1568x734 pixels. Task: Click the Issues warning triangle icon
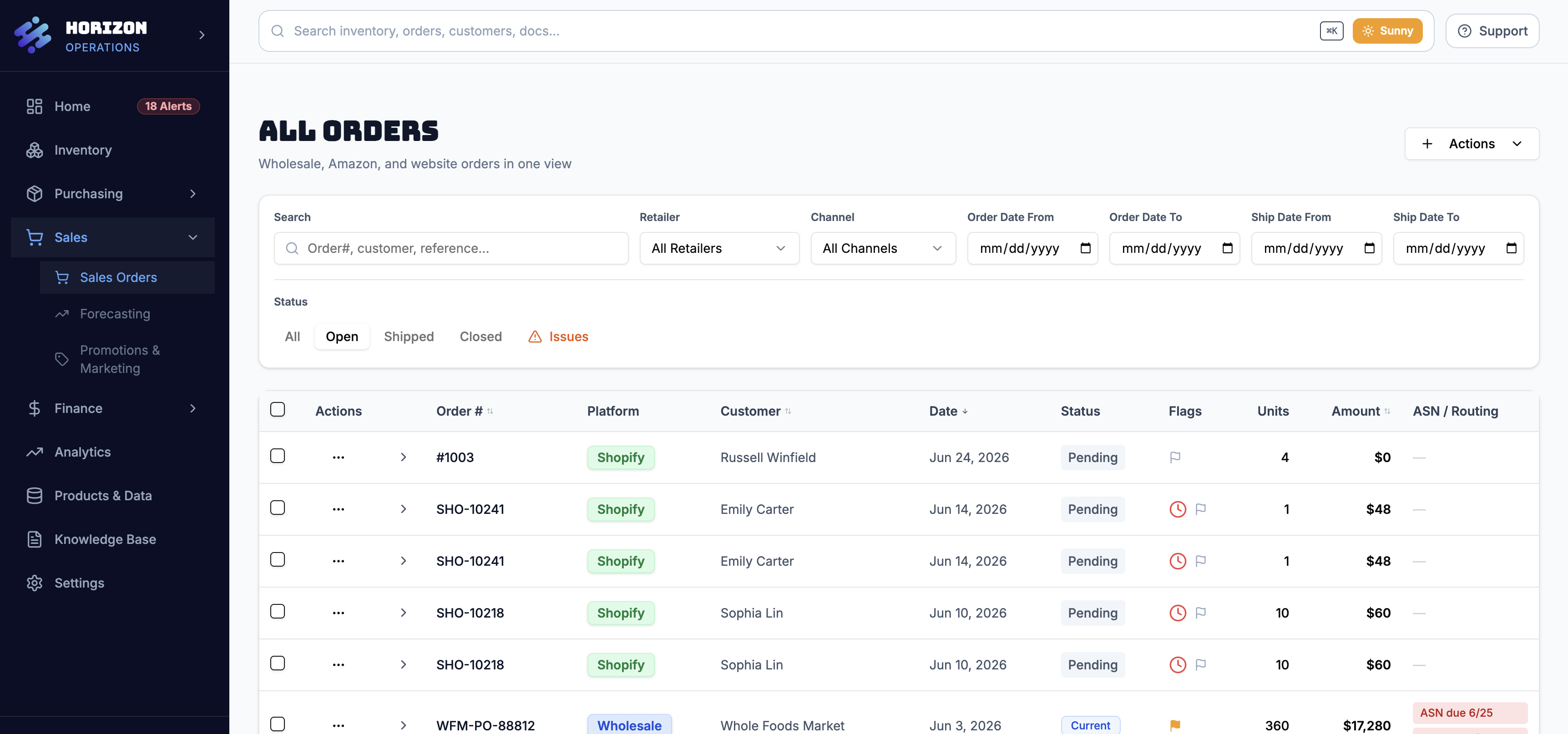coord(535,336)
